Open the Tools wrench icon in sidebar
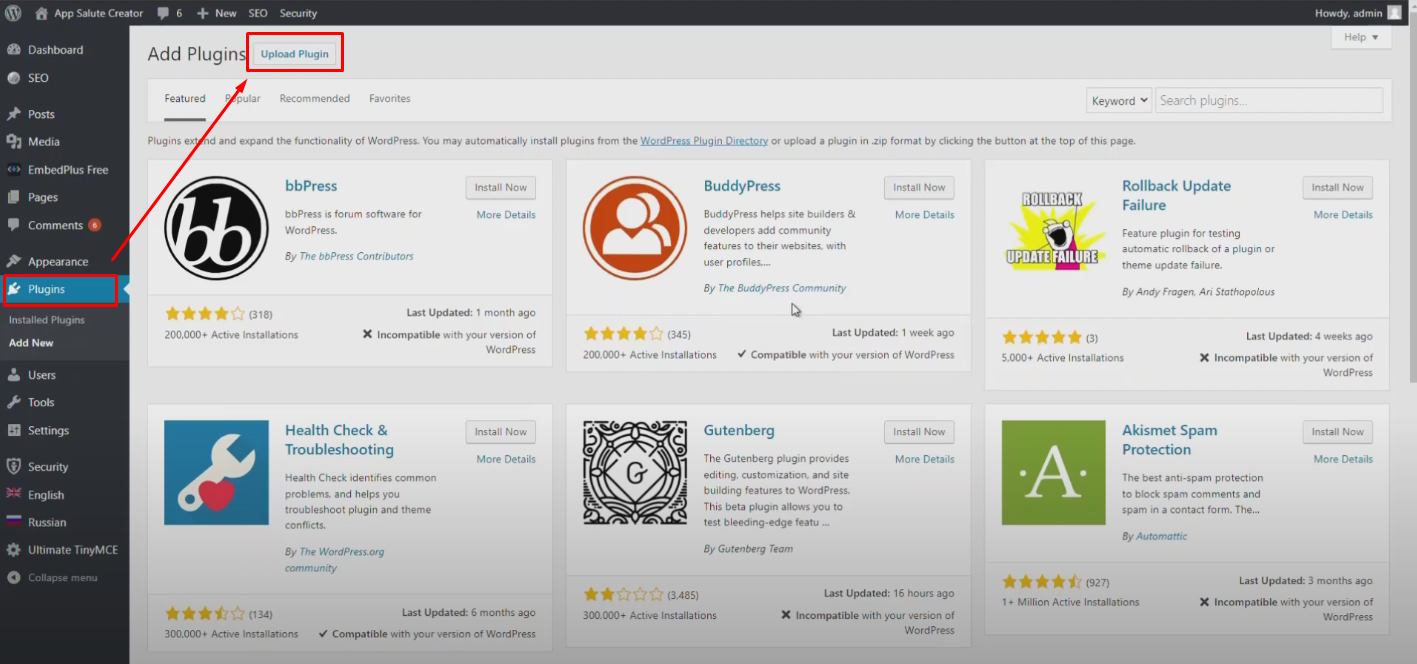This screenshot has height=664, width=1417. click(14, 402)
